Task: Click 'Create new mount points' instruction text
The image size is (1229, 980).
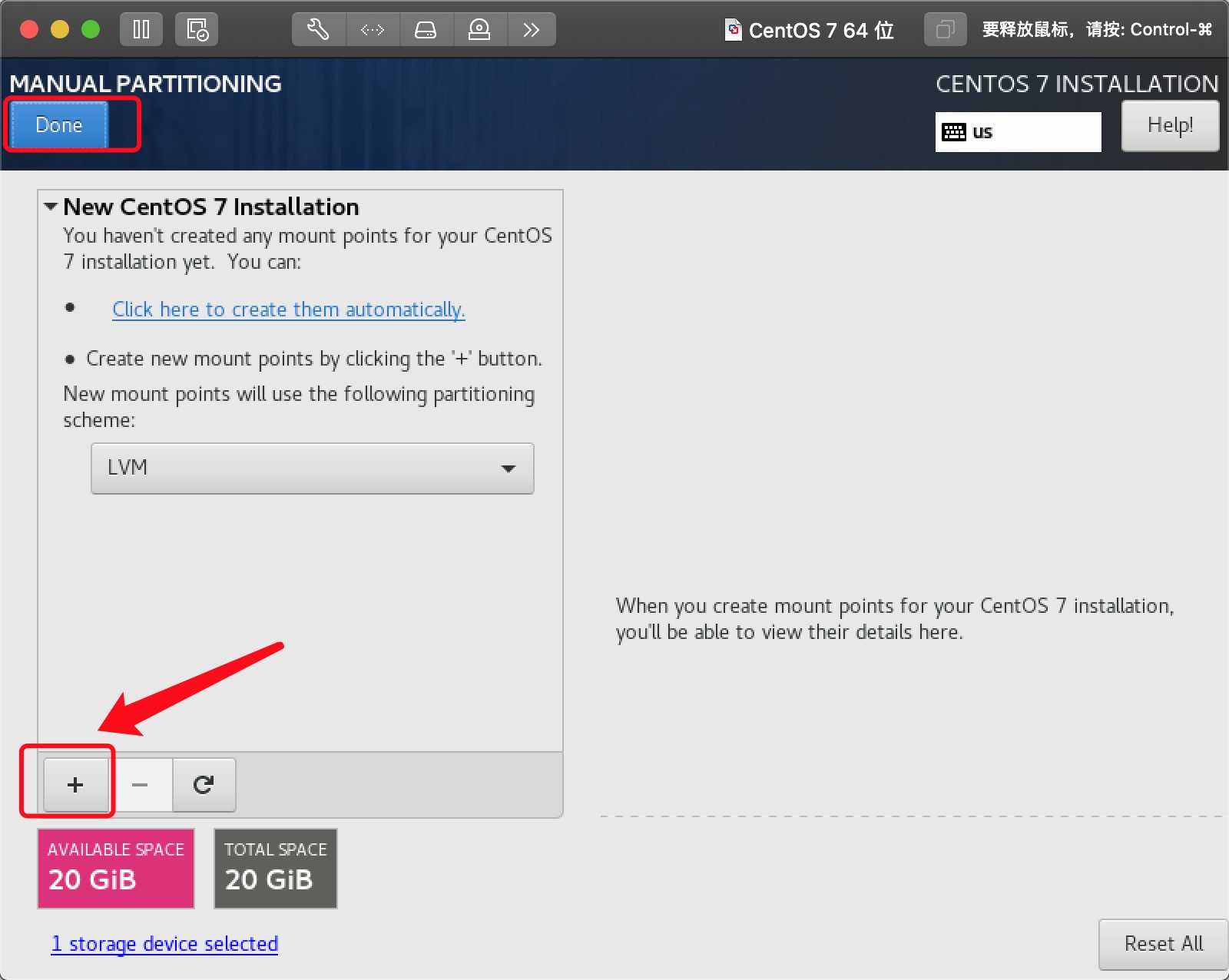Action: 313,359
